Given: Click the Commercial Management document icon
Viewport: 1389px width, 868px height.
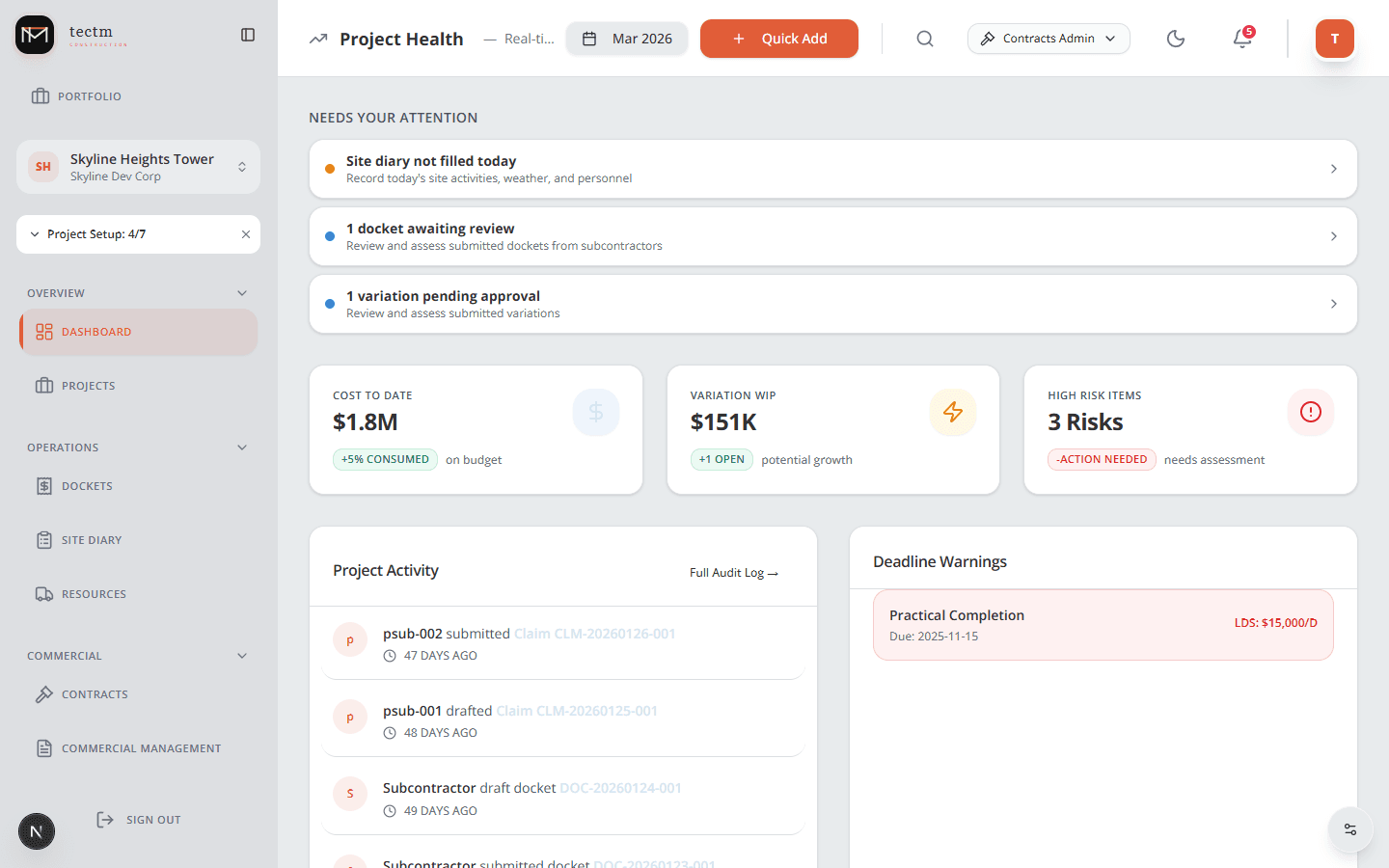Looking at the screenshot, I should [x=43, y=747].
